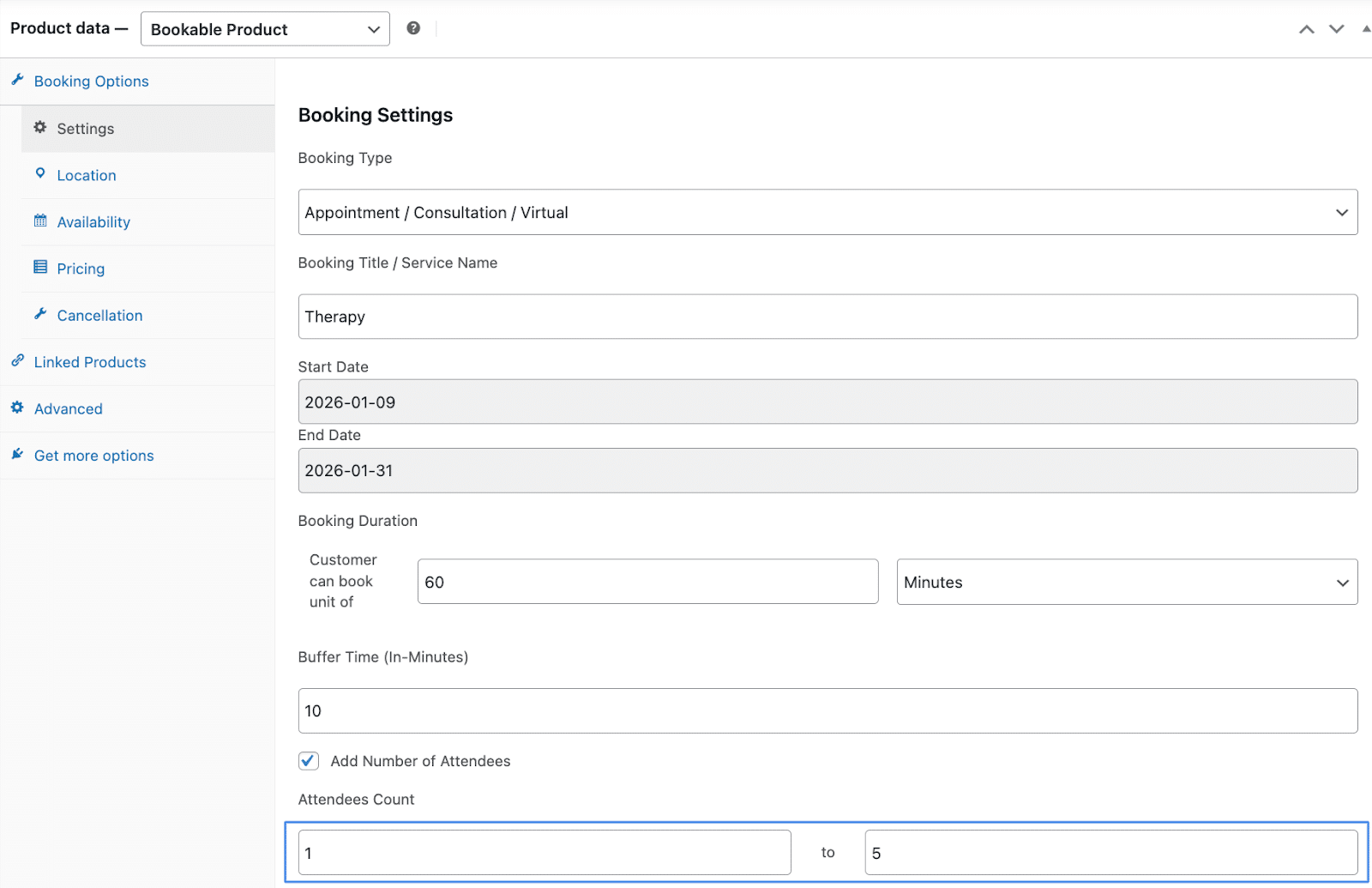The width and height of the screenshot is (1372, 888).
Task: Click the Location pin icon
Action: 40,173
